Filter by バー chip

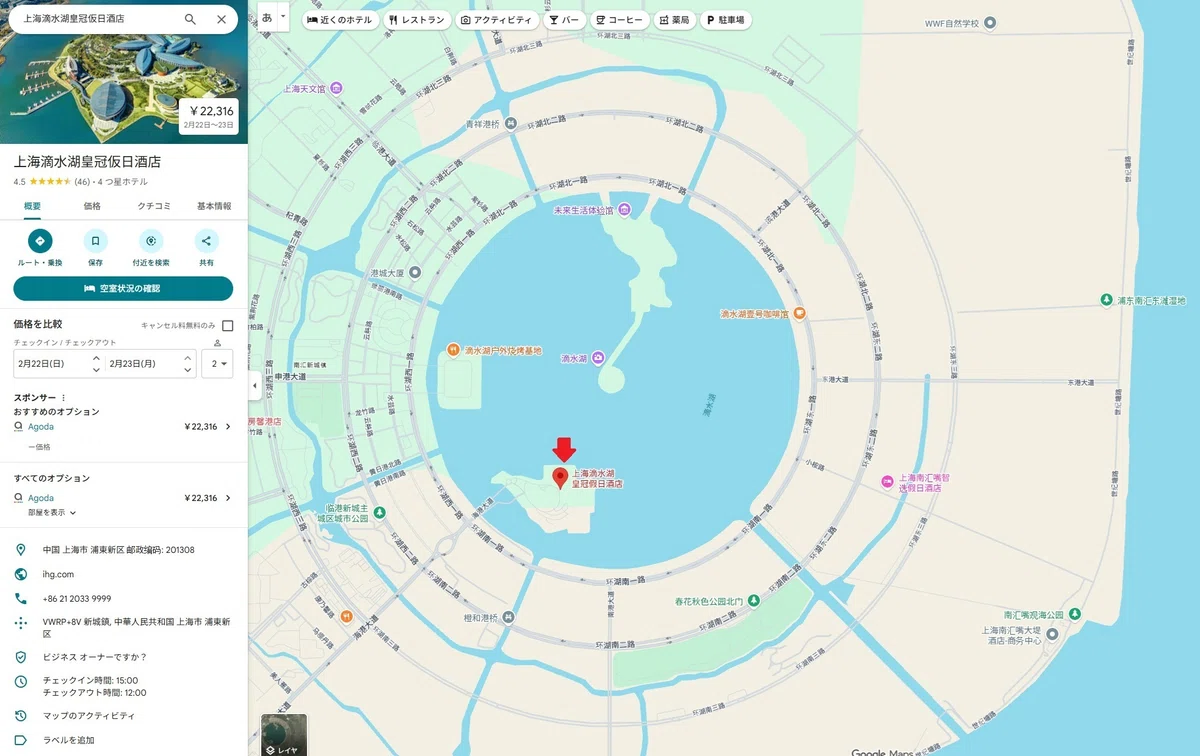pyautogui.click(x=564, y=20)
